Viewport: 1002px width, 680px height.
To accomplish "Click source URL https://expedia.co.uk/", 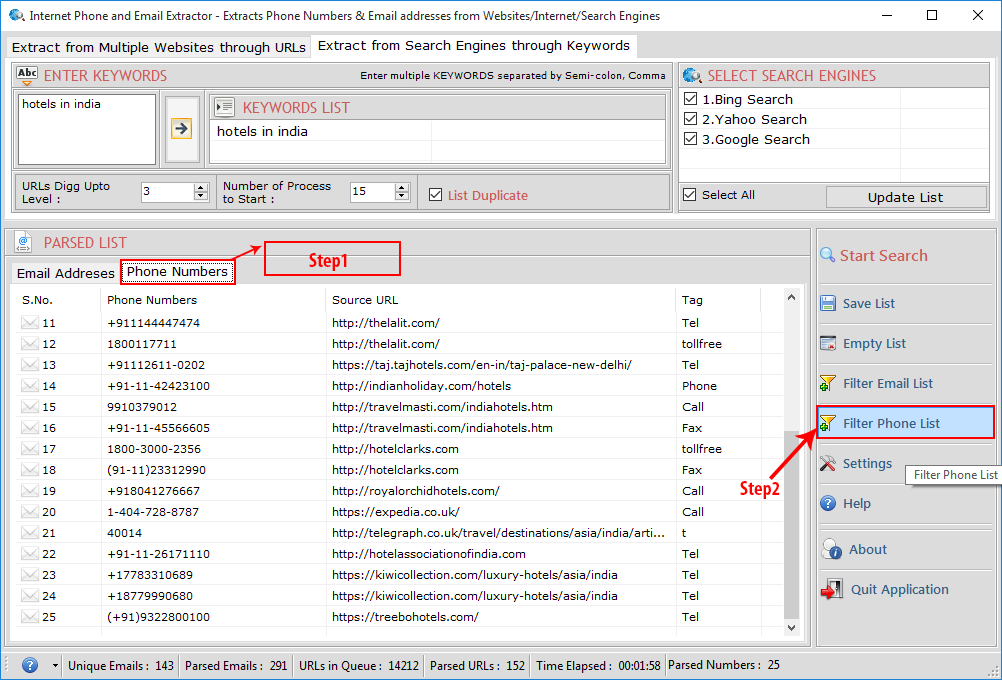I will pos(396,512).
